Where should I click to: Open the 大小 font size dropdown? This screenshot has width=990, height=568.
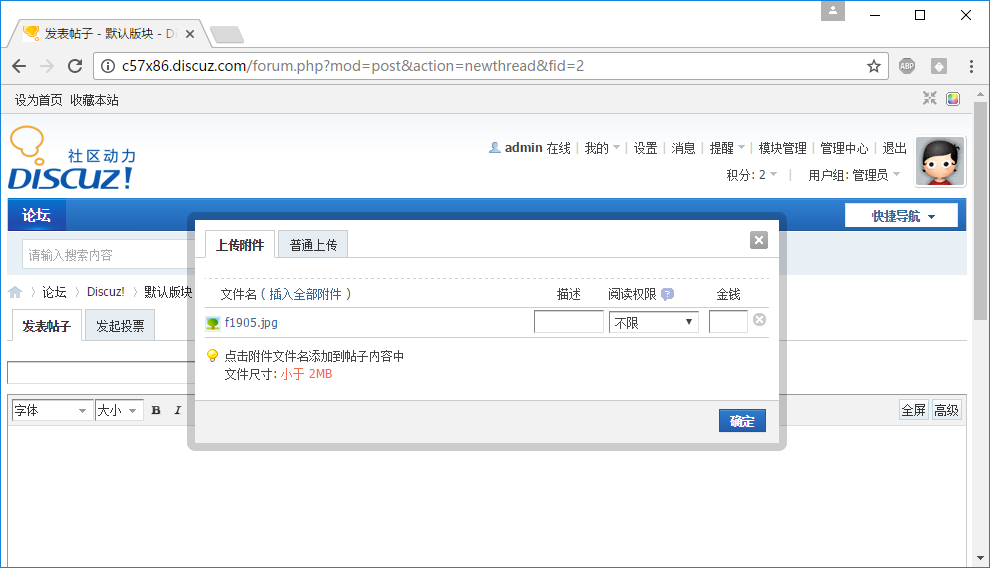[x=119, y=410]
